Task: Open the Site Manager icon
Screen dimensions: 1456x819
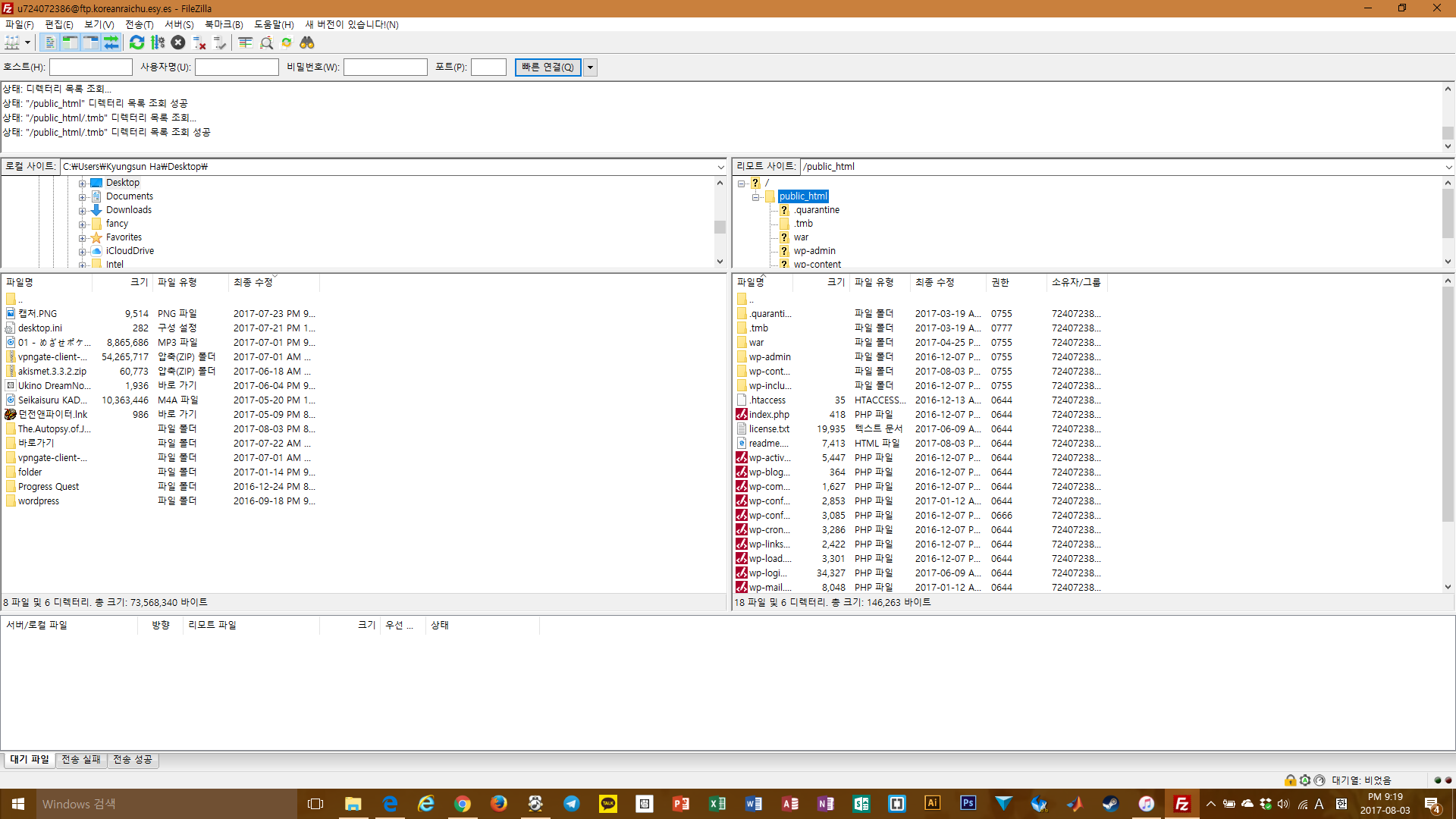Action: click(x=12, y=42)
